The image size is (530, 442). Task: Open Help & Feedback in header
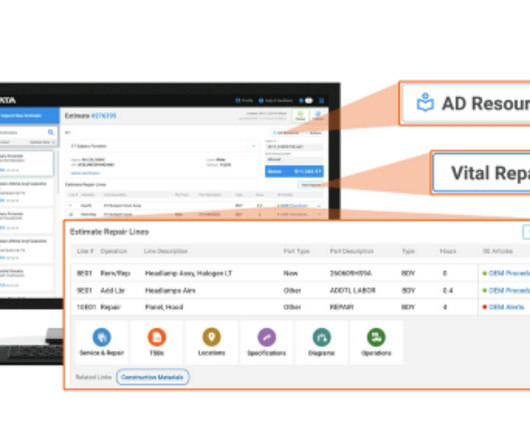(275, 100)
